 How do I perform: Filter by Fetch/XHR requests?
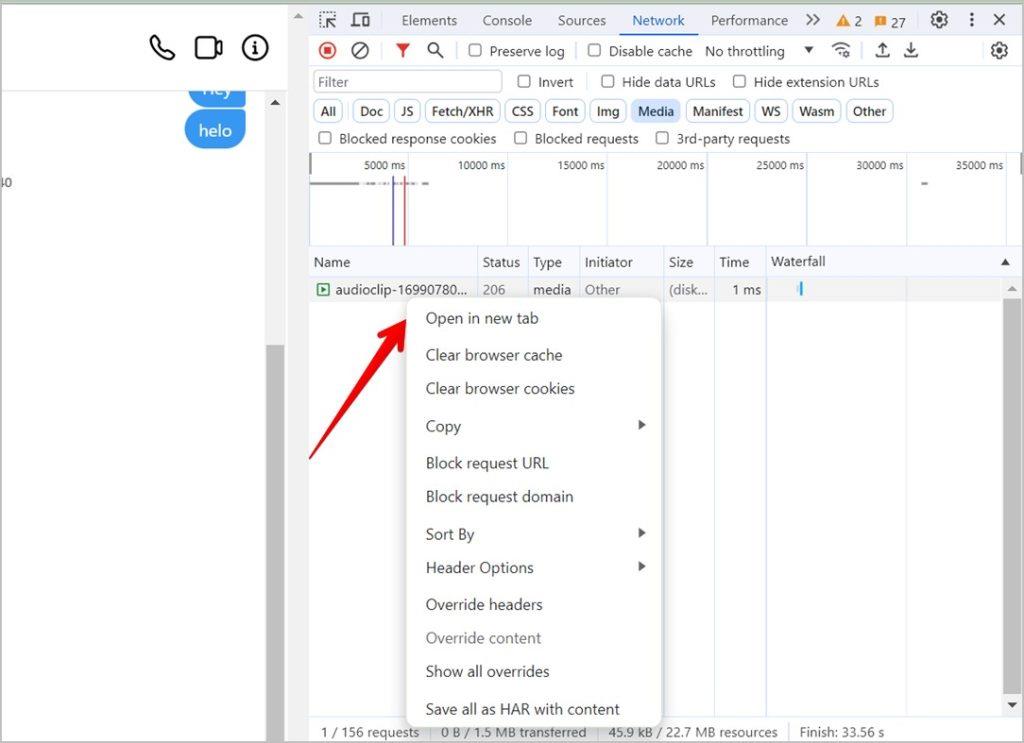pyautogui.click(x=462, y=112)
